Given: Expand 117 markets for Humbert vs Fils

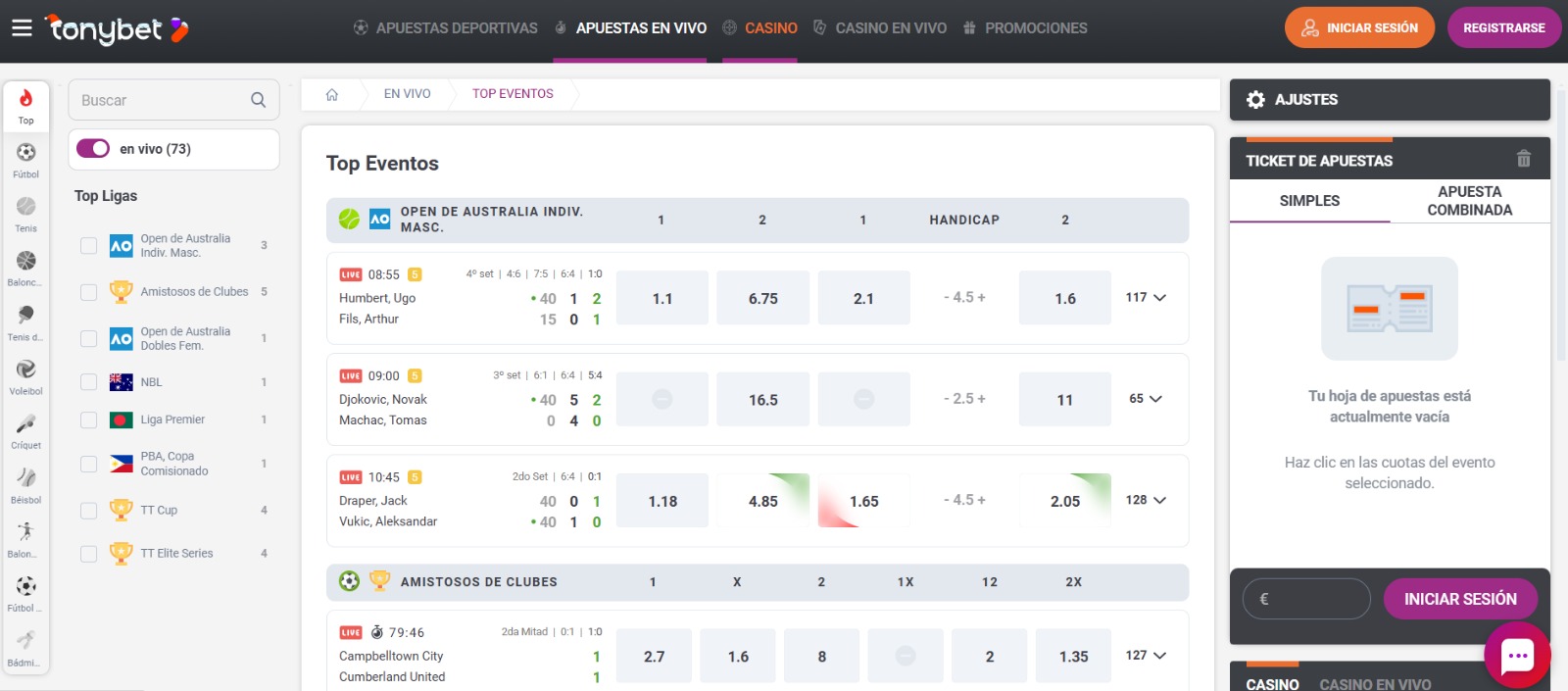Looking at the screenshot, I should [x=1146, y=297].
